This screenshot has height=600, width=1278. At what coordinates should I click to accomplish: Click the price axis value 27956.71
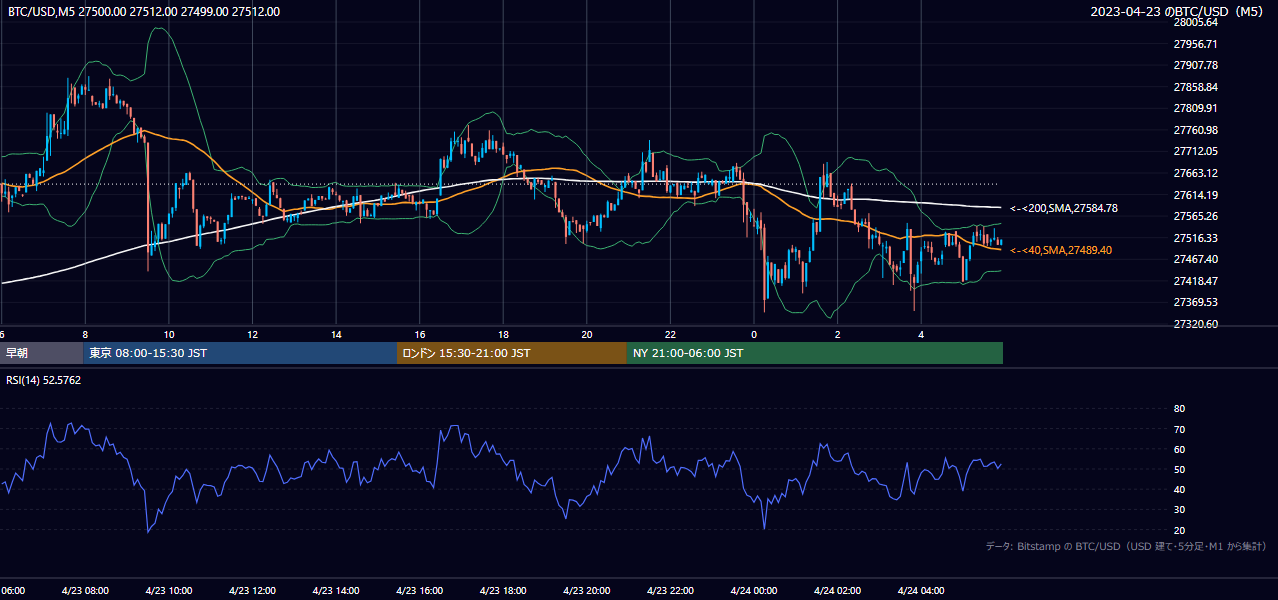coord(1195,44)
